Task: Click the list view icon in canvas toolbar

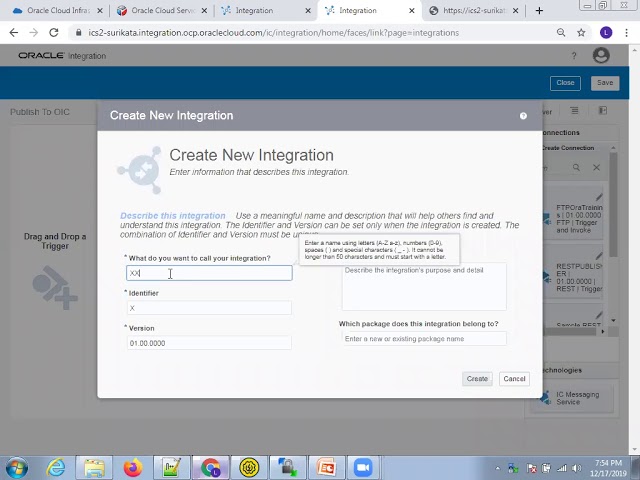Action: click(x=574, y=111)
